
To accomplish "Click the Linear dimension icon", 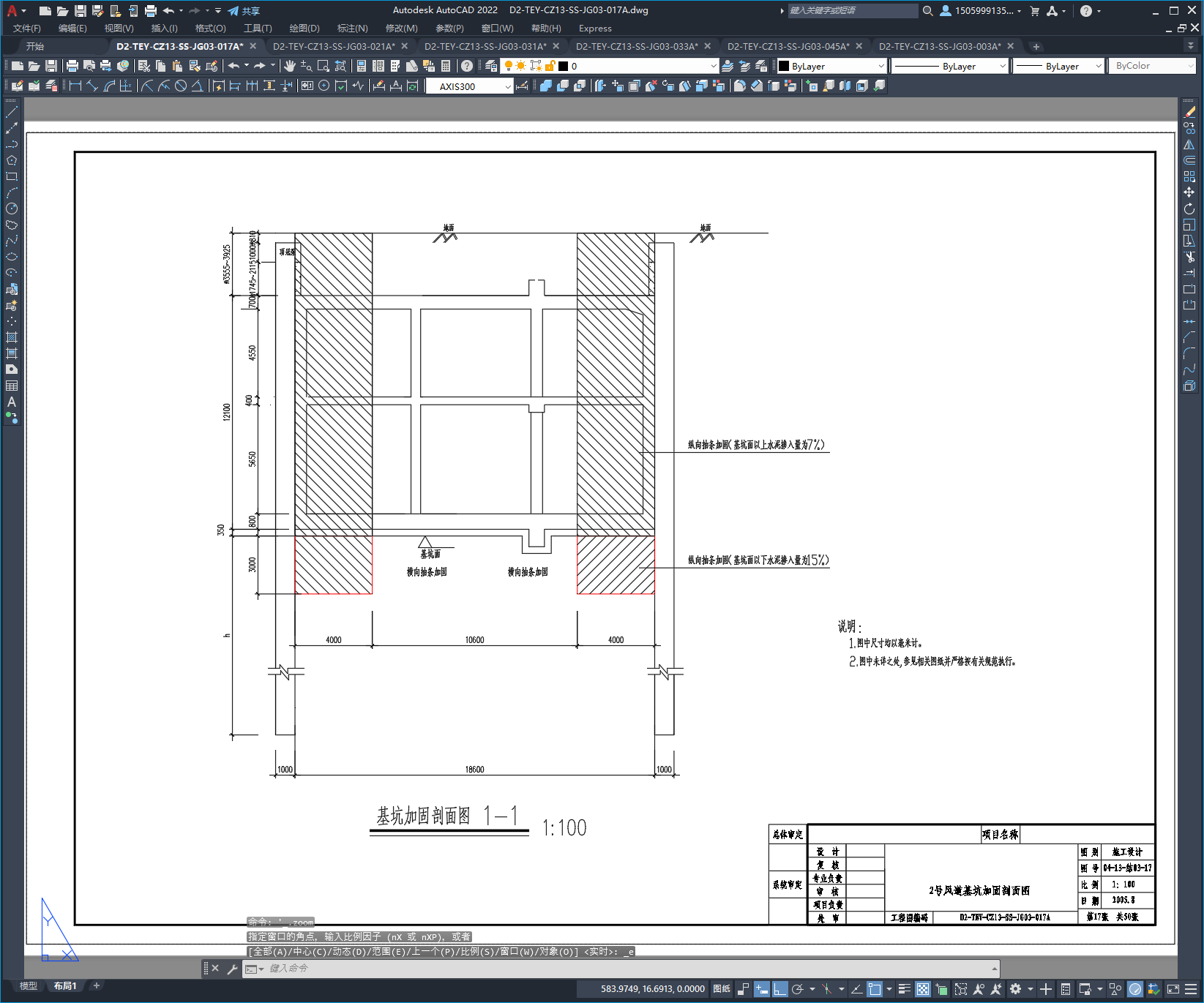I will point(75,86).
